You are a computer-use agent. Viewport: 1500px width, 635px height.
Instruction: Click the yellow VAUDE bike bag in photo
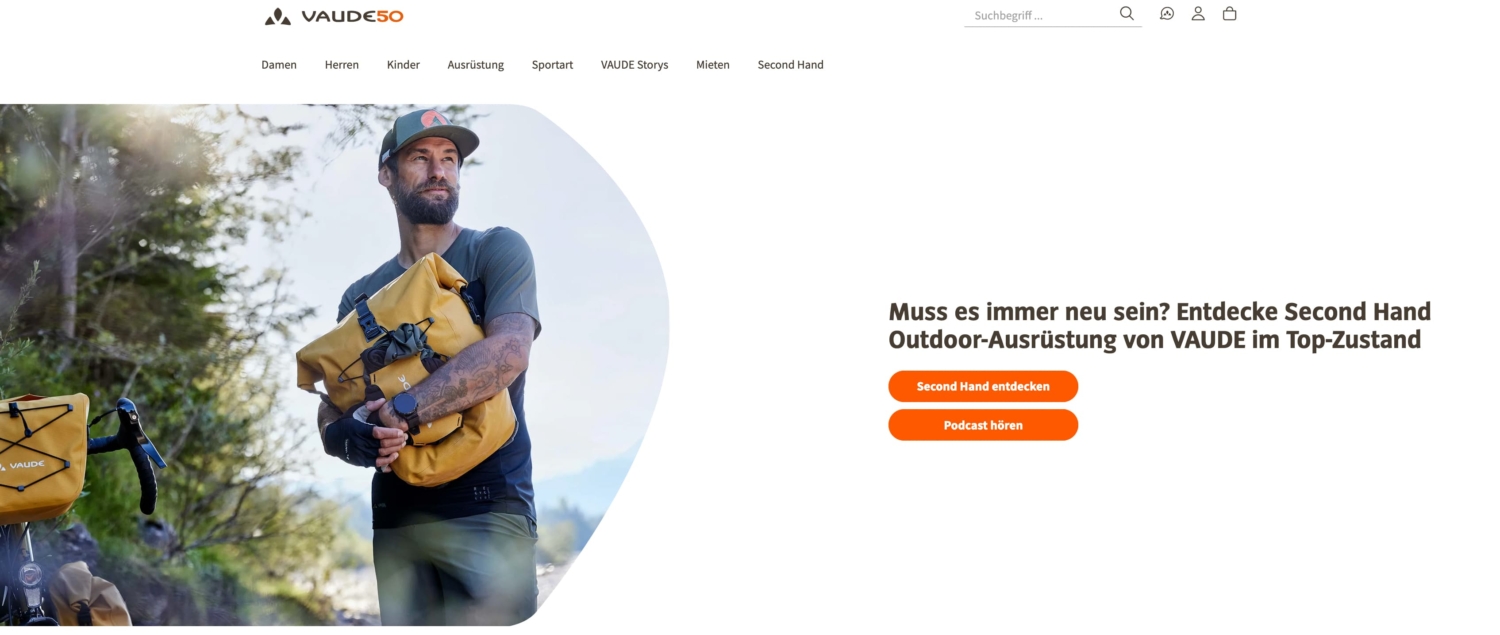[43, 457]
